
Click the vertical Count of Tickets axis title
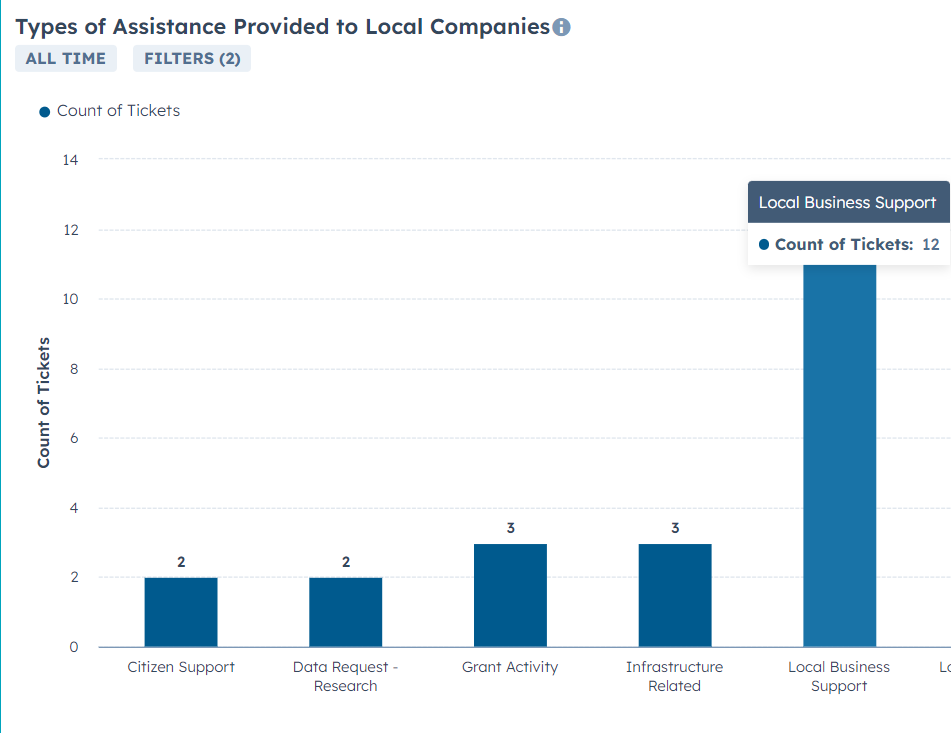point(43,403)
